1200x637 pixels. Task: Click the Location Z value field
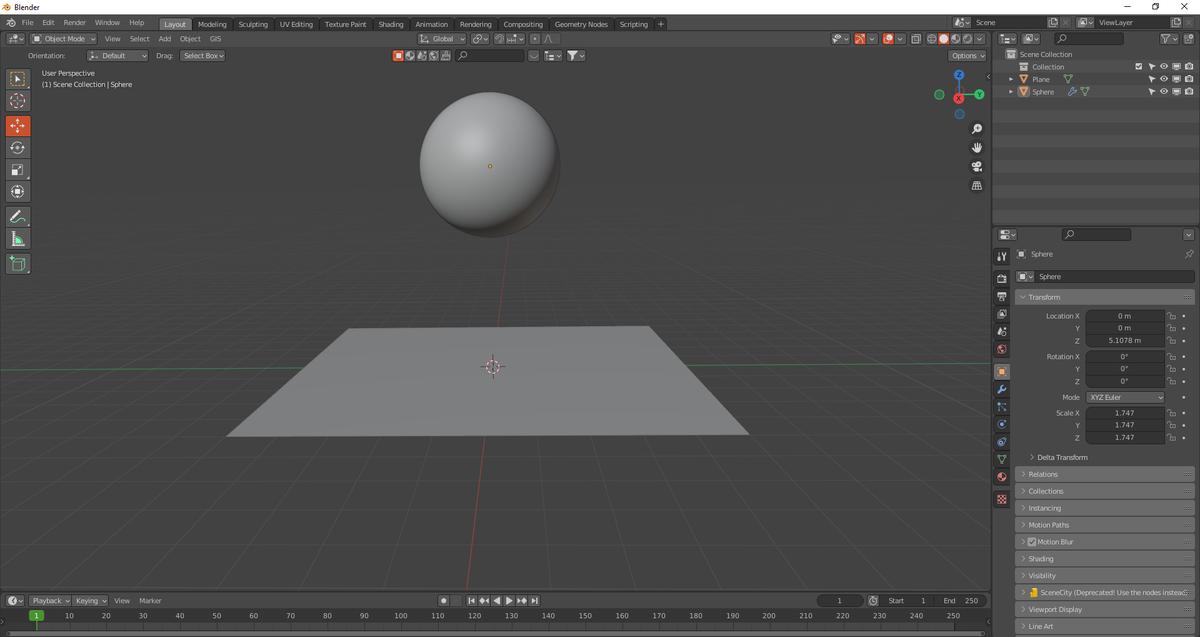[x=1125, y=340]
